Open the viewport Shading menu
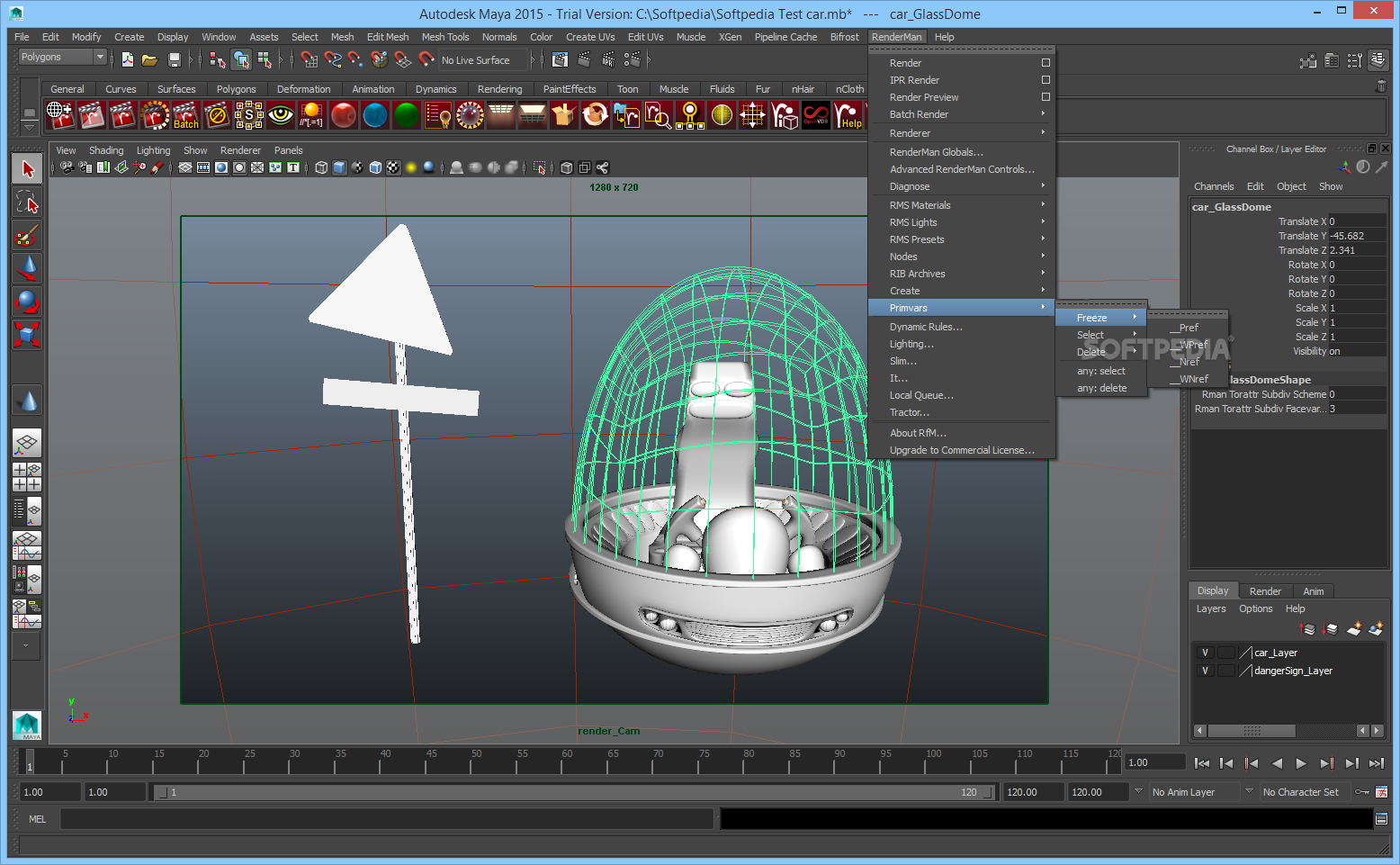Screen dimensions: 1400x865 pos(106,150)
